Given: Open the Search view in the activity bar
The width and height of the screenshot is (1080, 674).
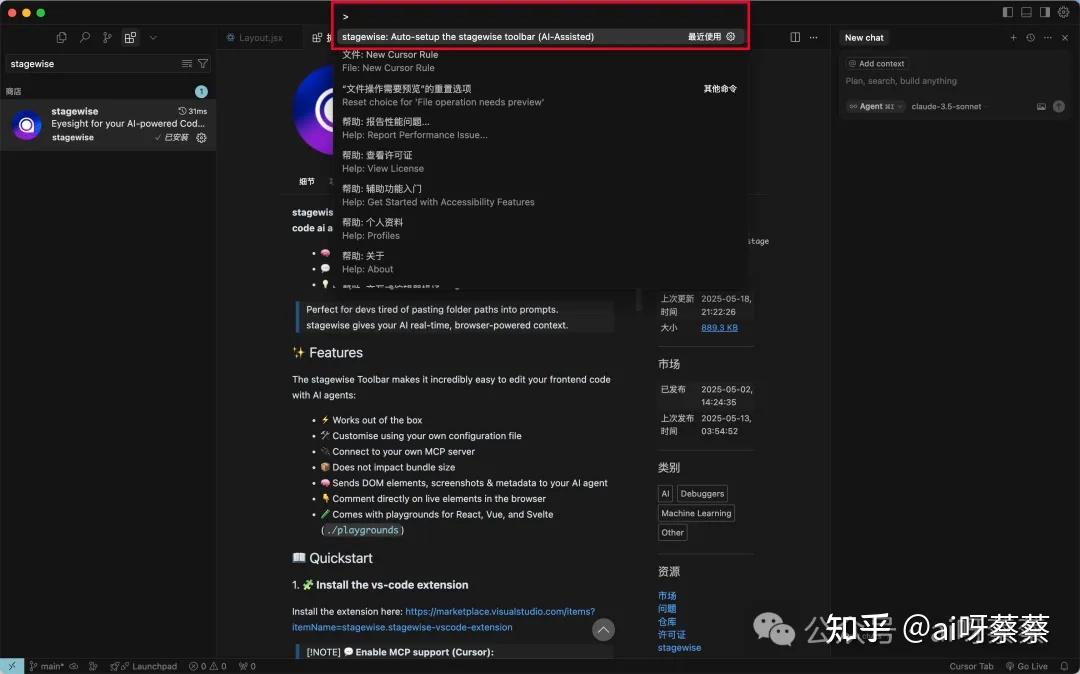Looking at the screenshot, I should [x=85, y=35].
